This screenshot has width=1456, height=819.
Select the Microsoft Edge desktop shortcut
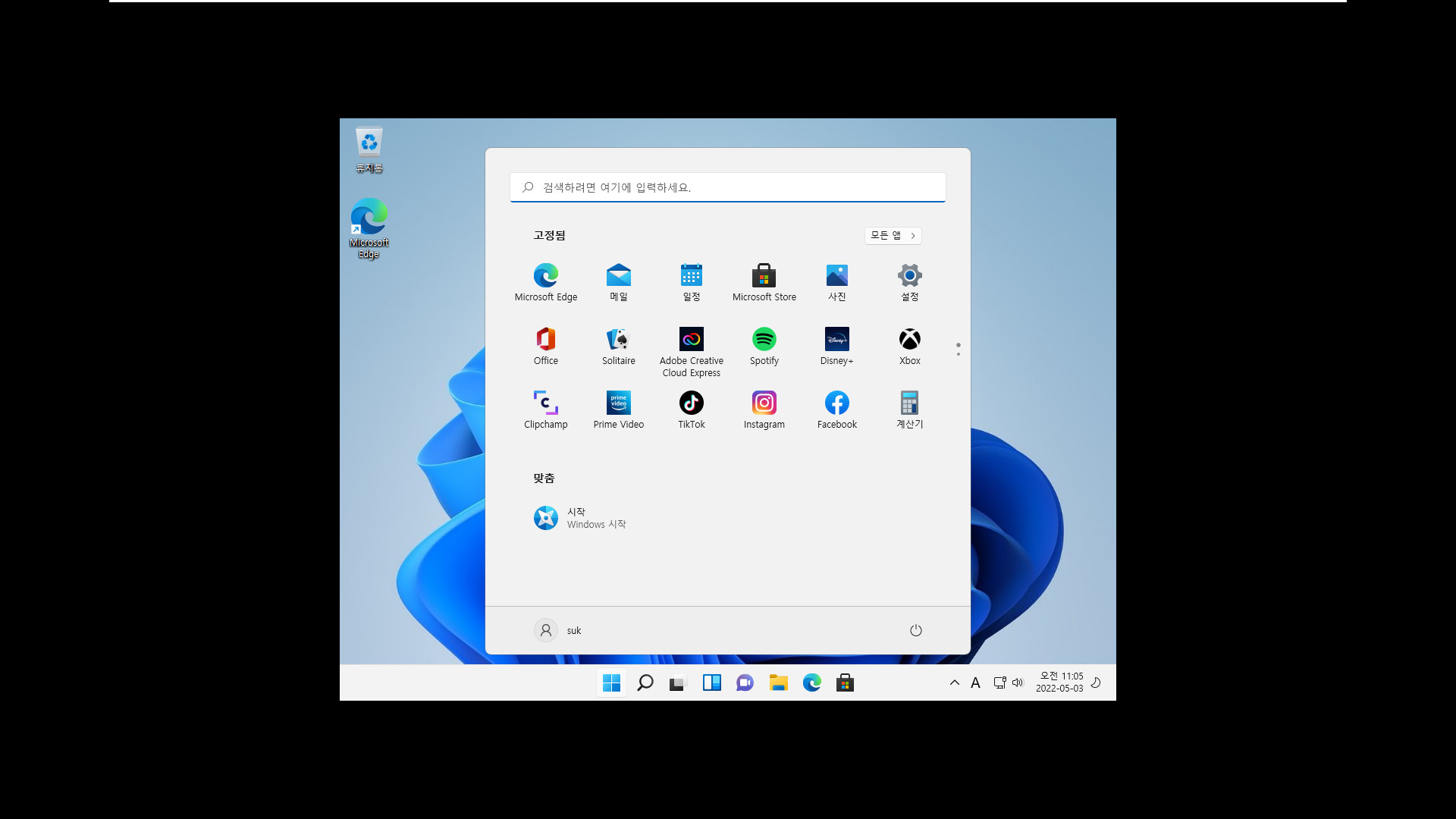(369, 228)
